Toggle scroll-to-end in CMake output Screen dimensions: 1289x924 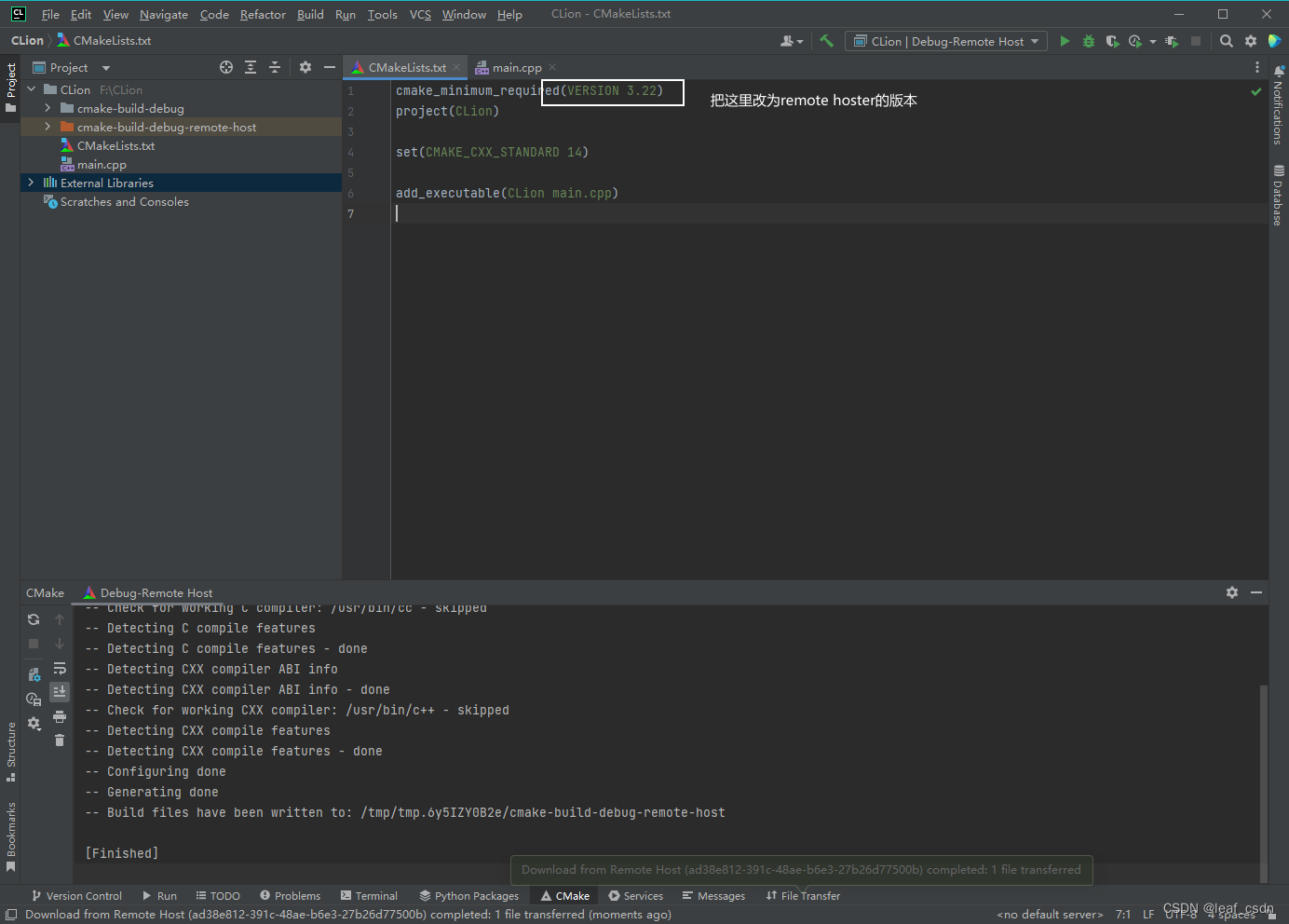pos(60,691)
